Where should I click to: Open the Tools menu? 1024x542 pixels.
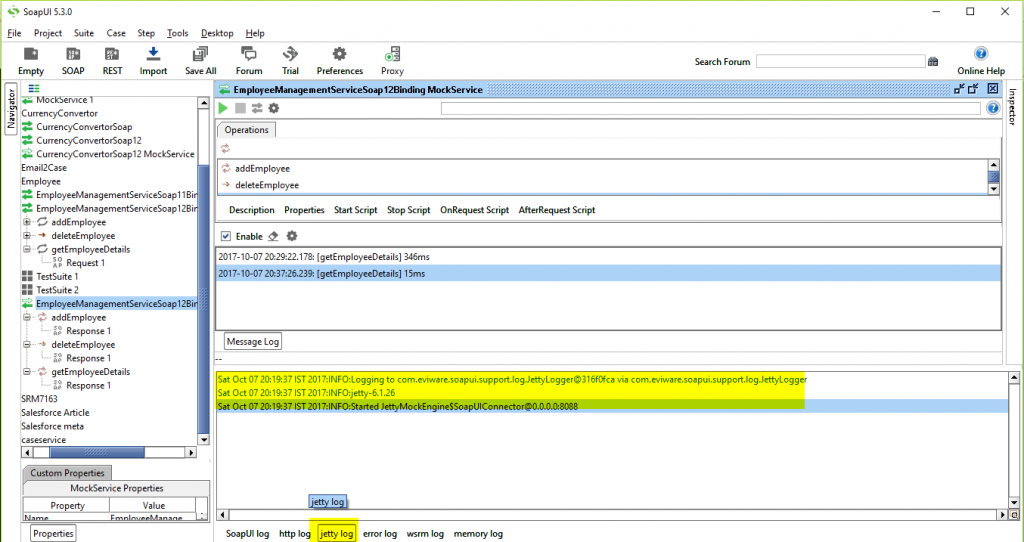pos(177,33)
